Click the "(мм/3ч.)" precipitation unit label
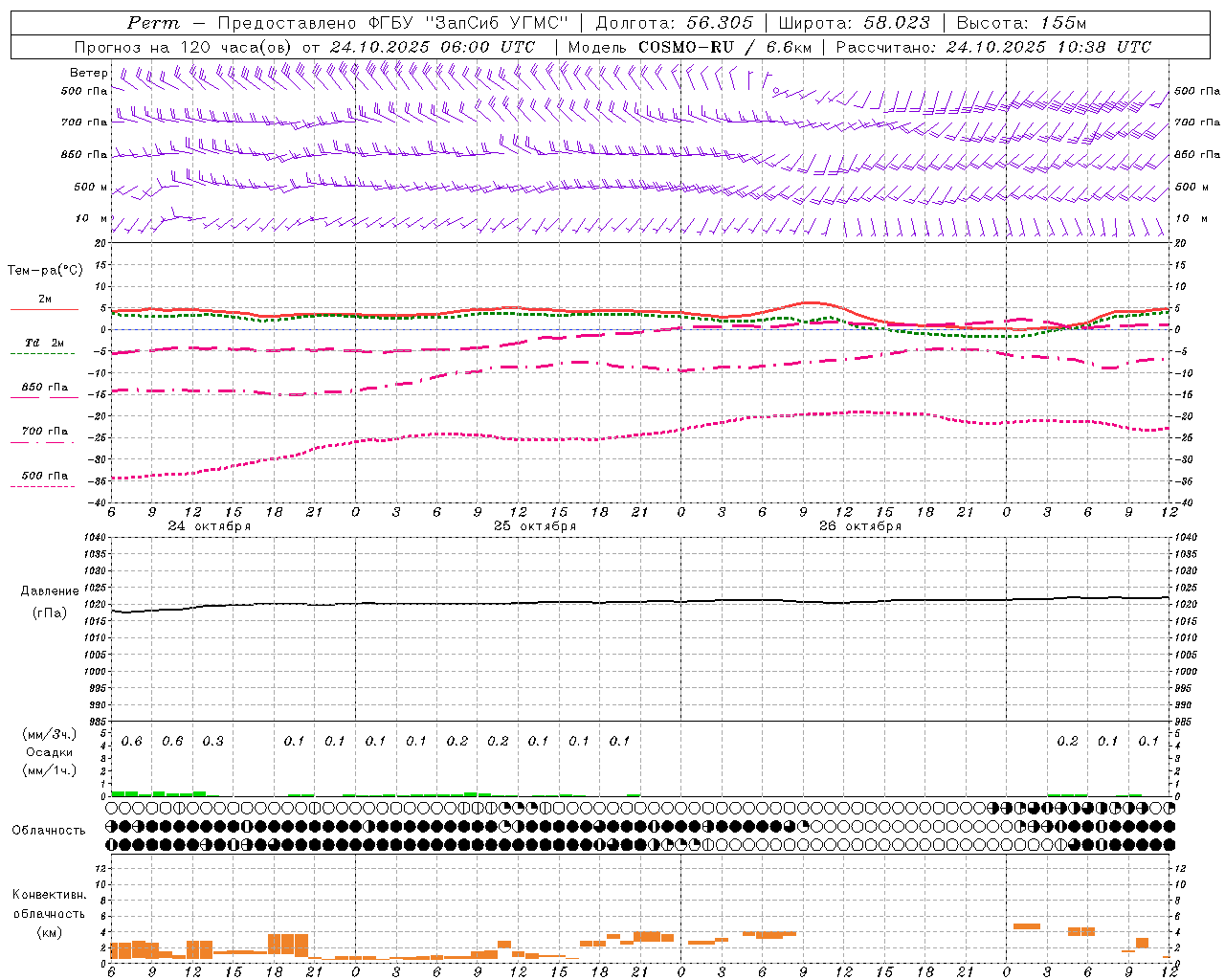This screenshot has height=980, width=1225. pyautogui.click(x=50, y=735)
